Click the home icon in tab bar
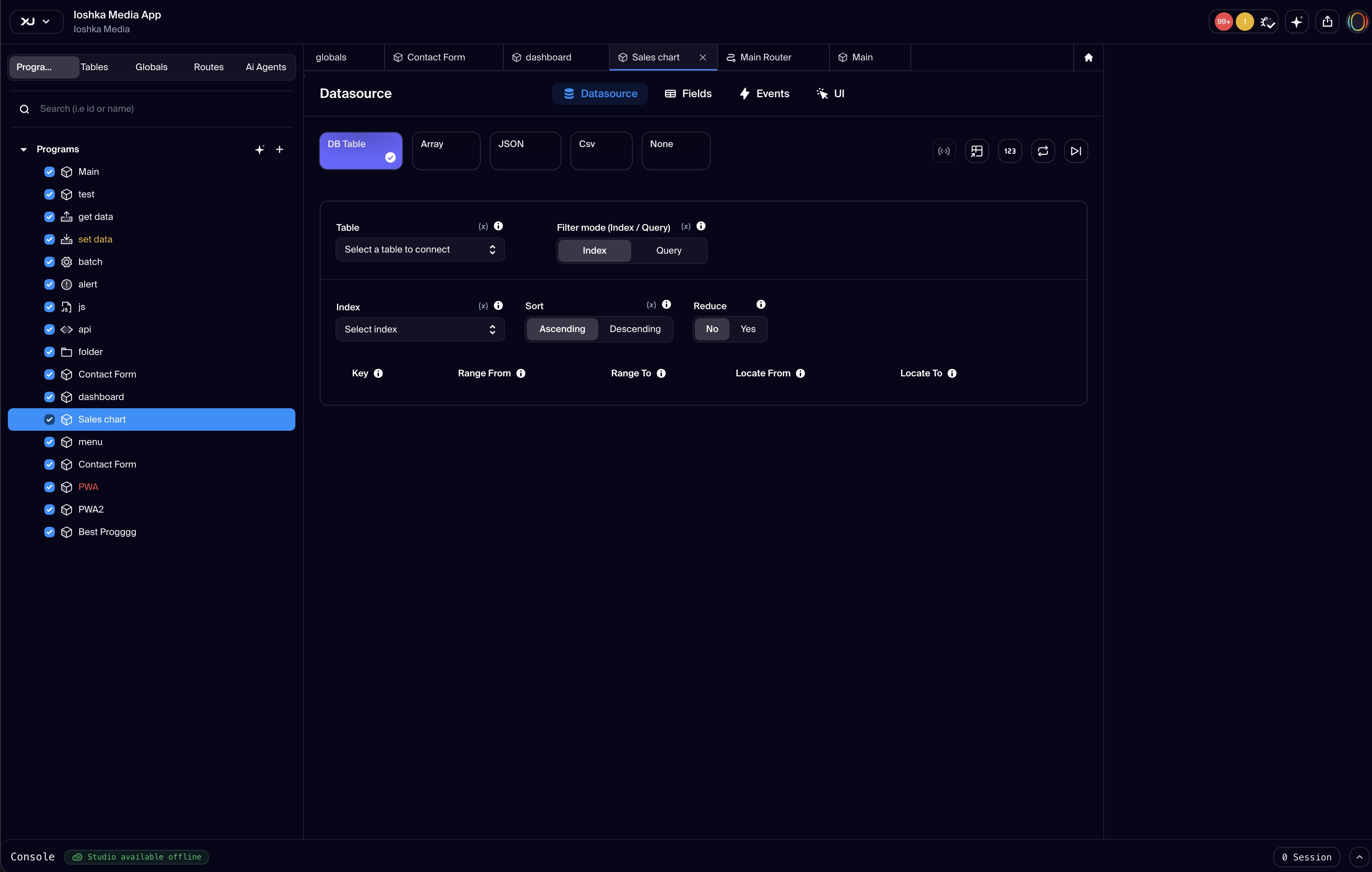This screenshot has height=872, width=1372. 1088,57
